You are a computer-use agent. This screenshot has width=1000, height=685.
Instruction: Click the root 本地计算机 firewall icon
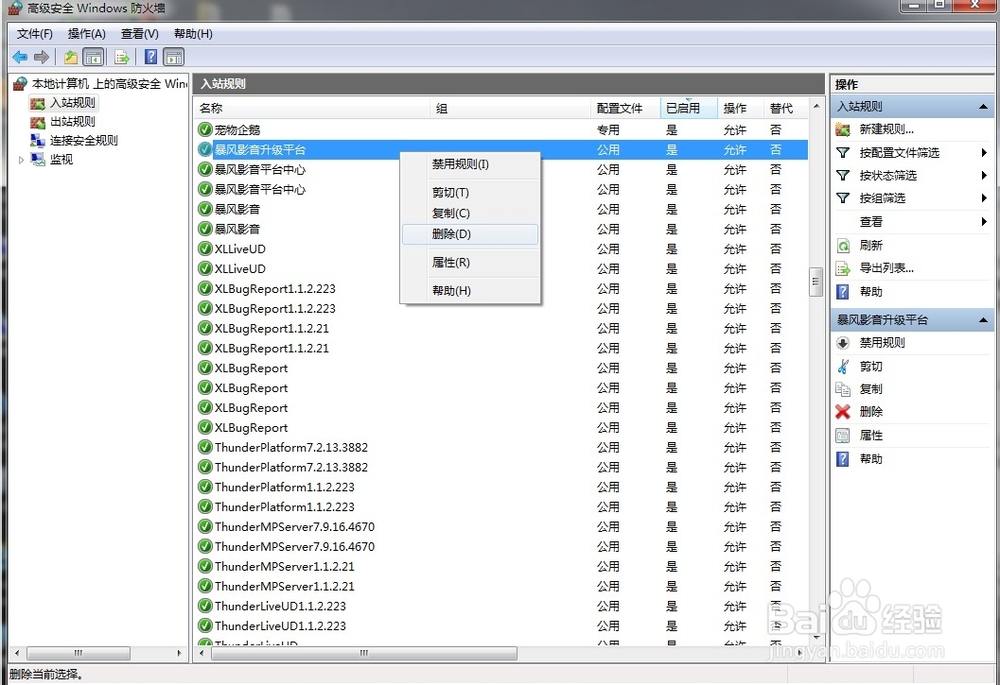pos(20,84)
